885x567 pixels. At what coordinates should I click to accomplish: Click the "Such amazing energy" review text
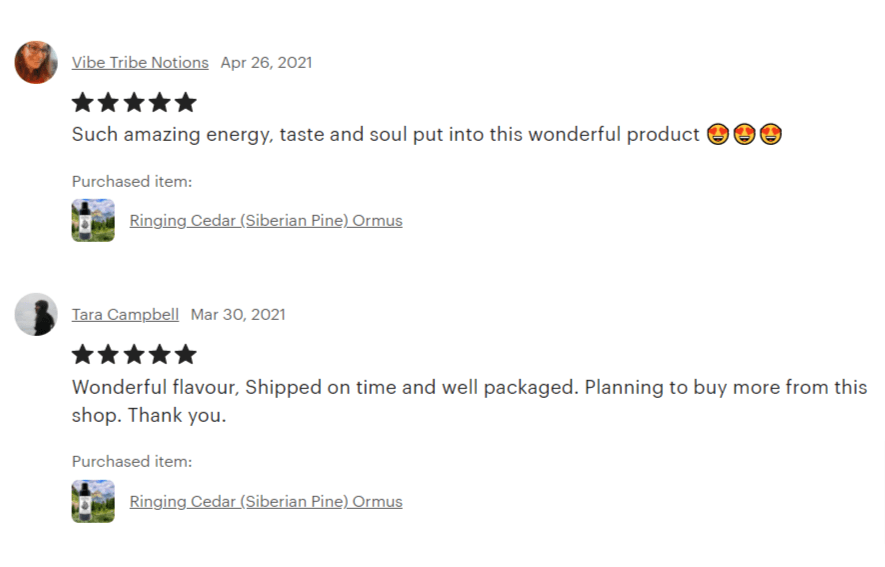385,134
